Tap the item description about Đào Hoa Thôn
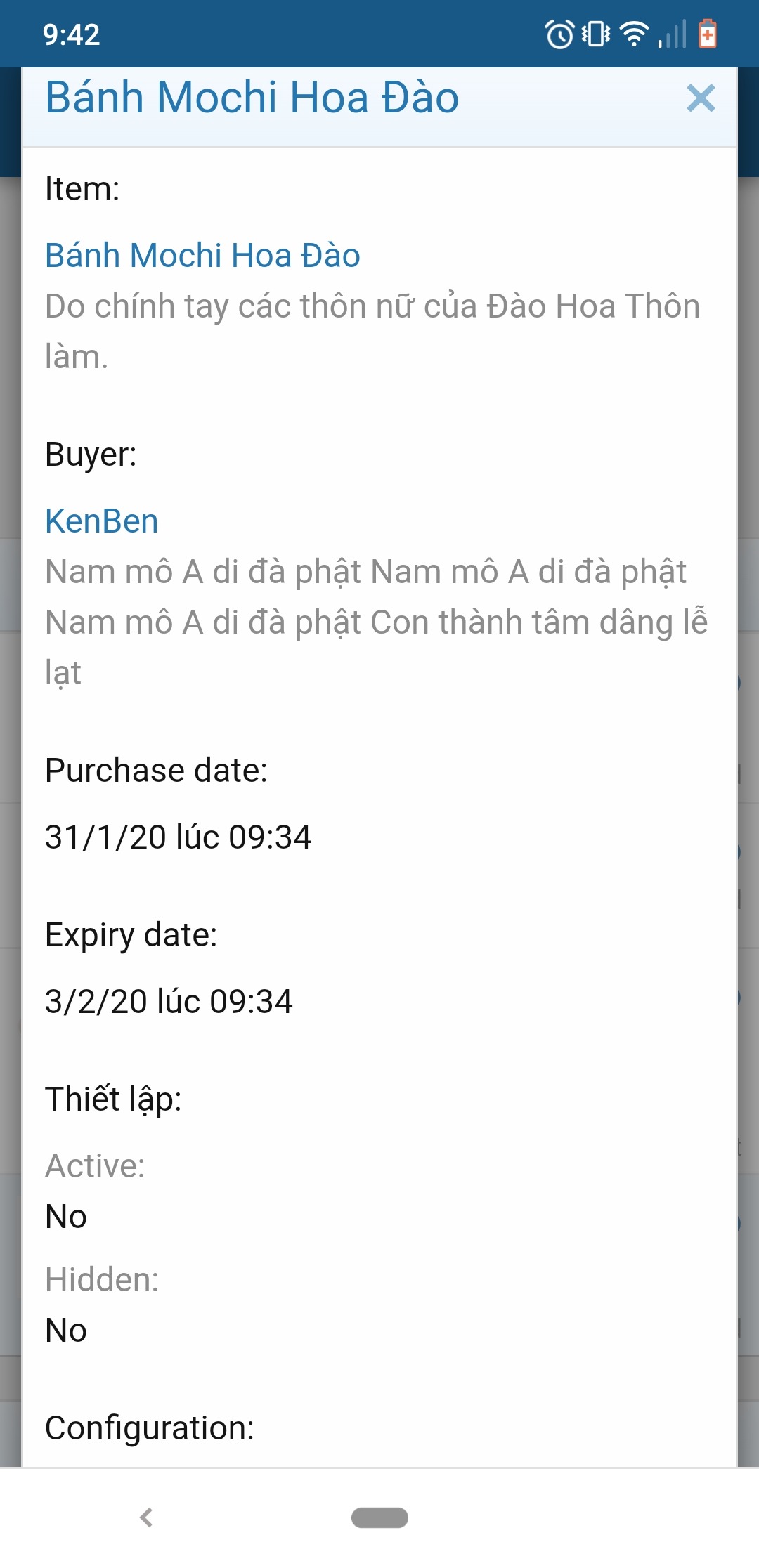759x1568 pixels. point(372,331)
